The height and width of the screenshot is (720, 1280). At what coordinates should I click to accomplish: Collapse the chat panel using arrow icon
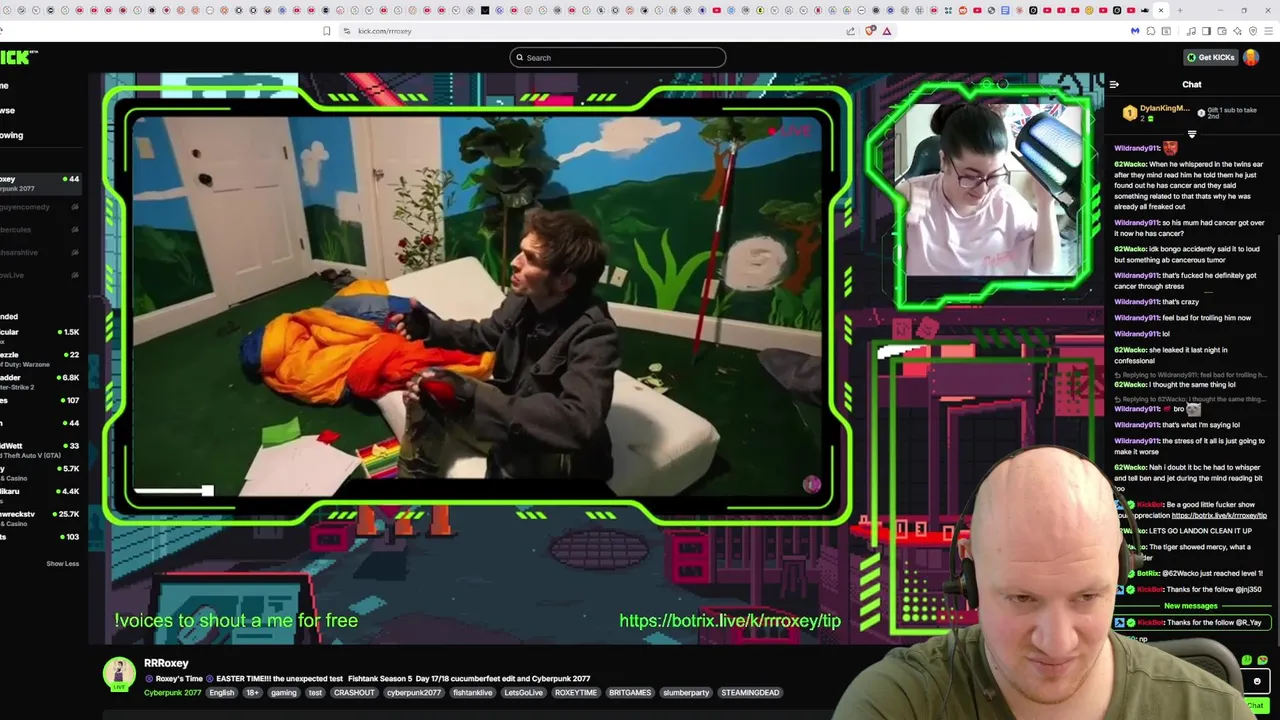(x=1114, y=85)
